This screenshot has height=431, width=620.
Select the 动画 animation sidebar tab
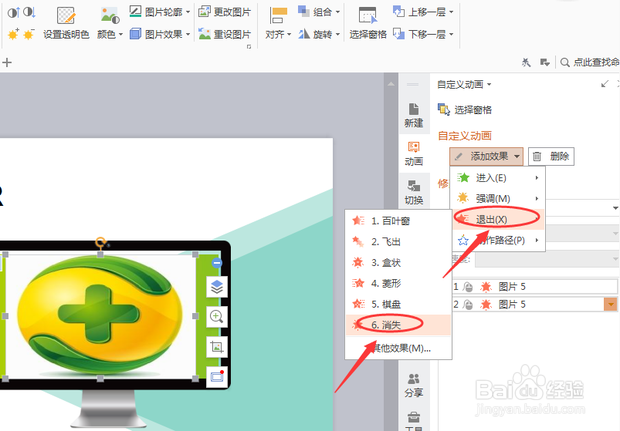(x=414, y=154)
